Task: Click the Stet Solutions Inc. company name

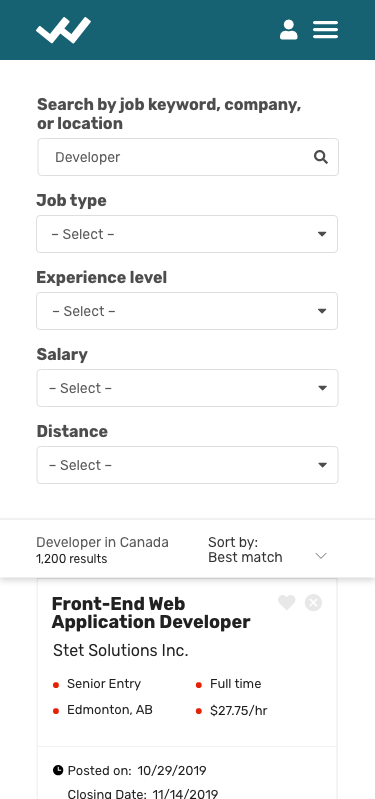Action: pyautogui.click(x=121, y=650)
